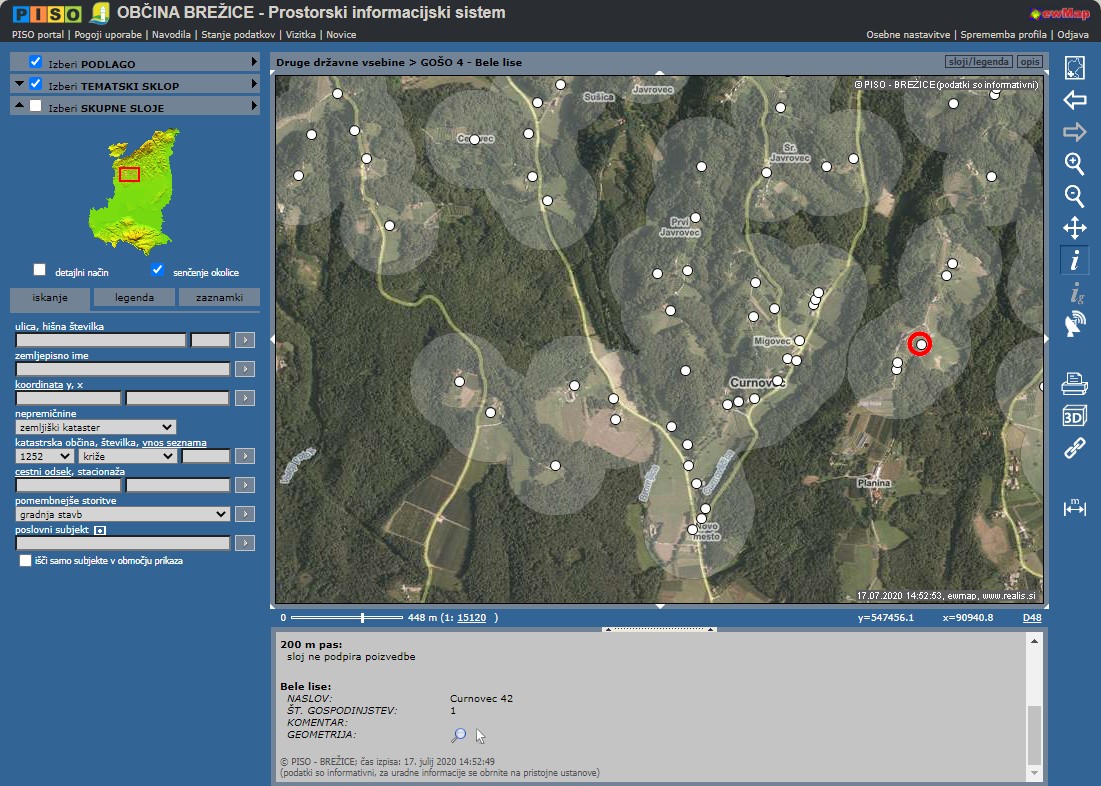This screenshot has width=1101, height=786.
Task: Check the SKUPNE SLOJE checkbox
Action: pyautogui.click(x=36, y=106)
